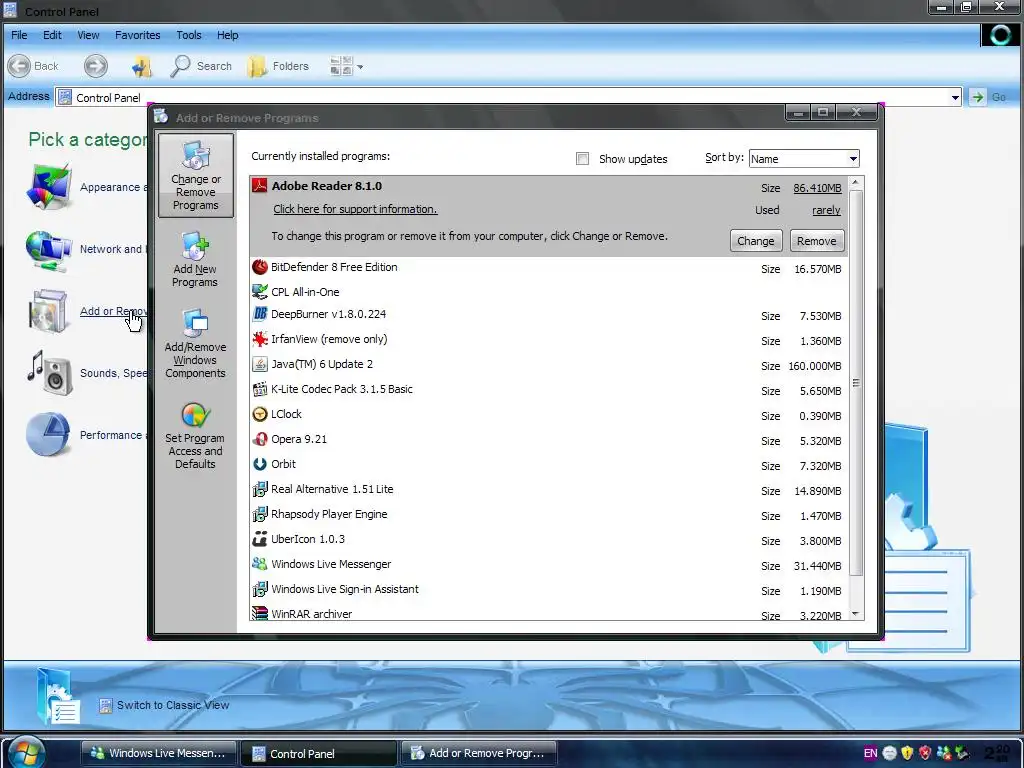Click the UberIcon 1.0.3 icon
Viewport: 1024px width, 768px height.
click(260, 539)
